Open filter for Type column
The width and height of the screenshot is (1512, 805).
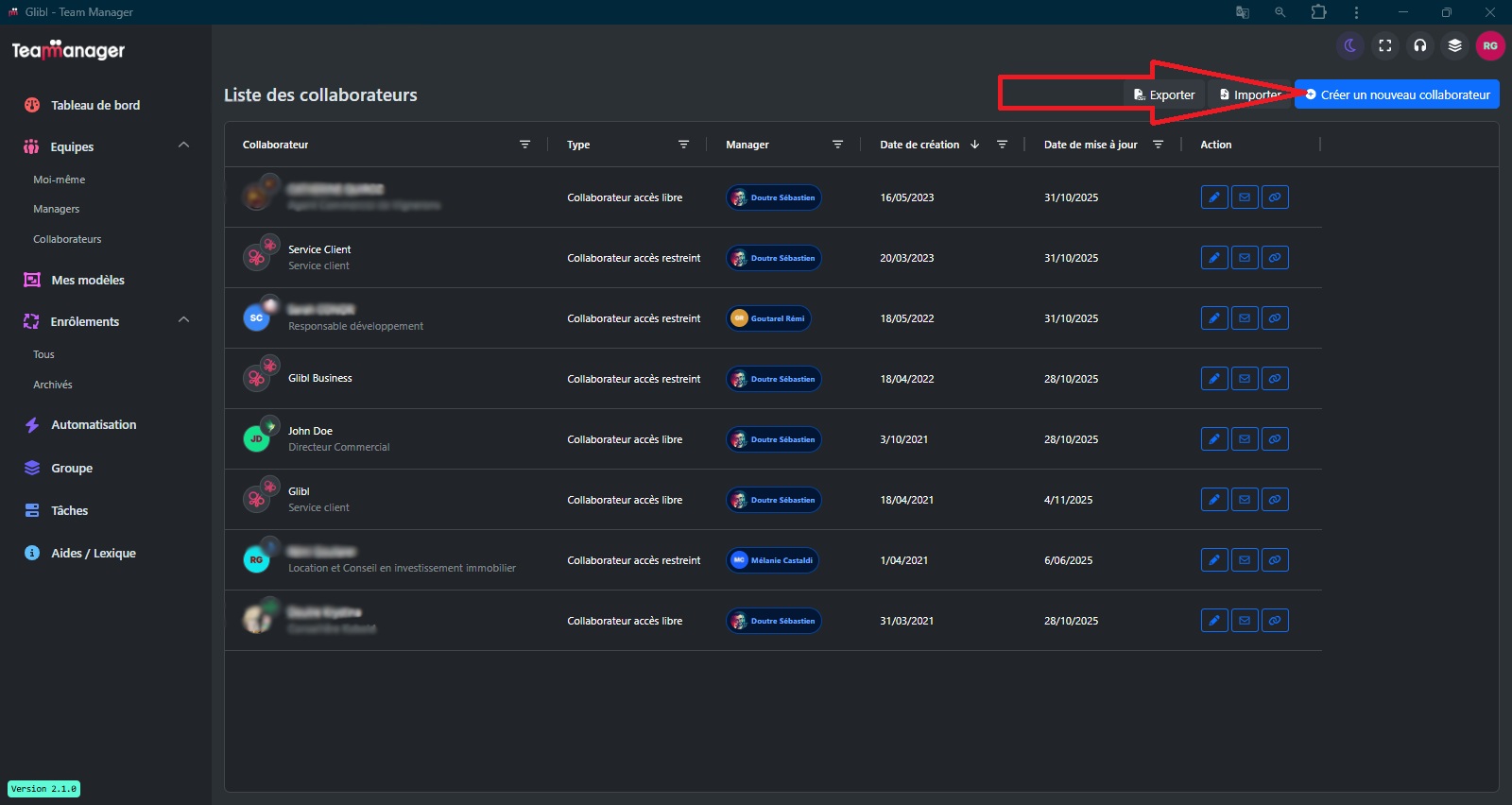coord(683,145)
